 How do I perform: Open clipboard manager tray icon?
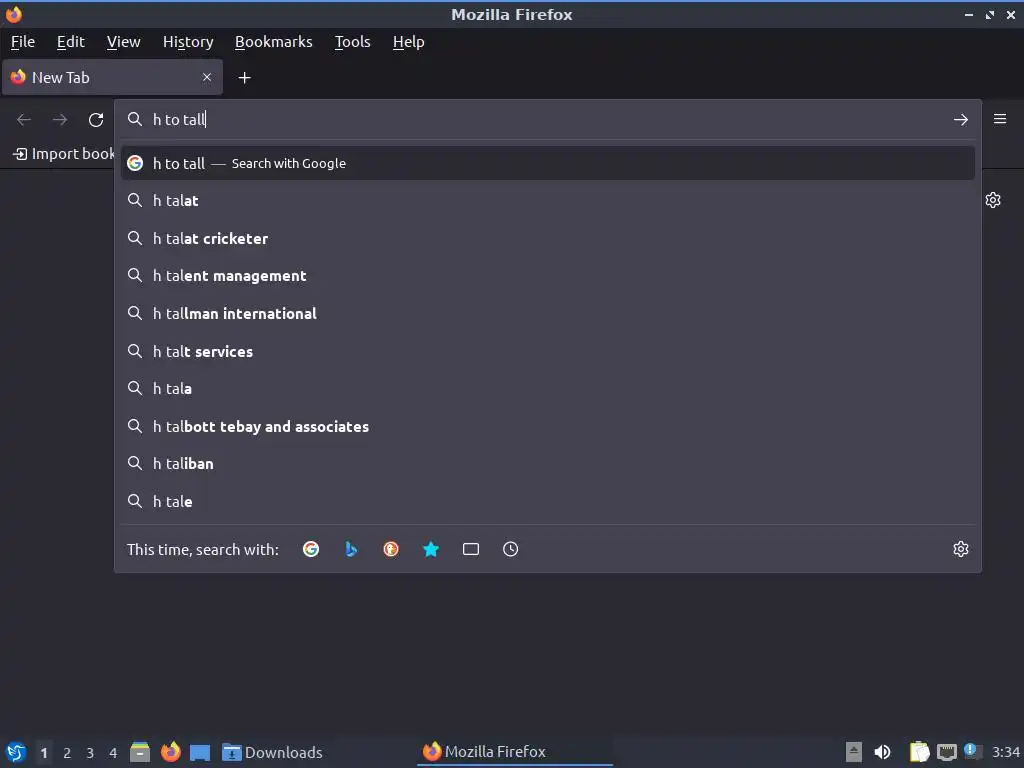tap(919, 752)
